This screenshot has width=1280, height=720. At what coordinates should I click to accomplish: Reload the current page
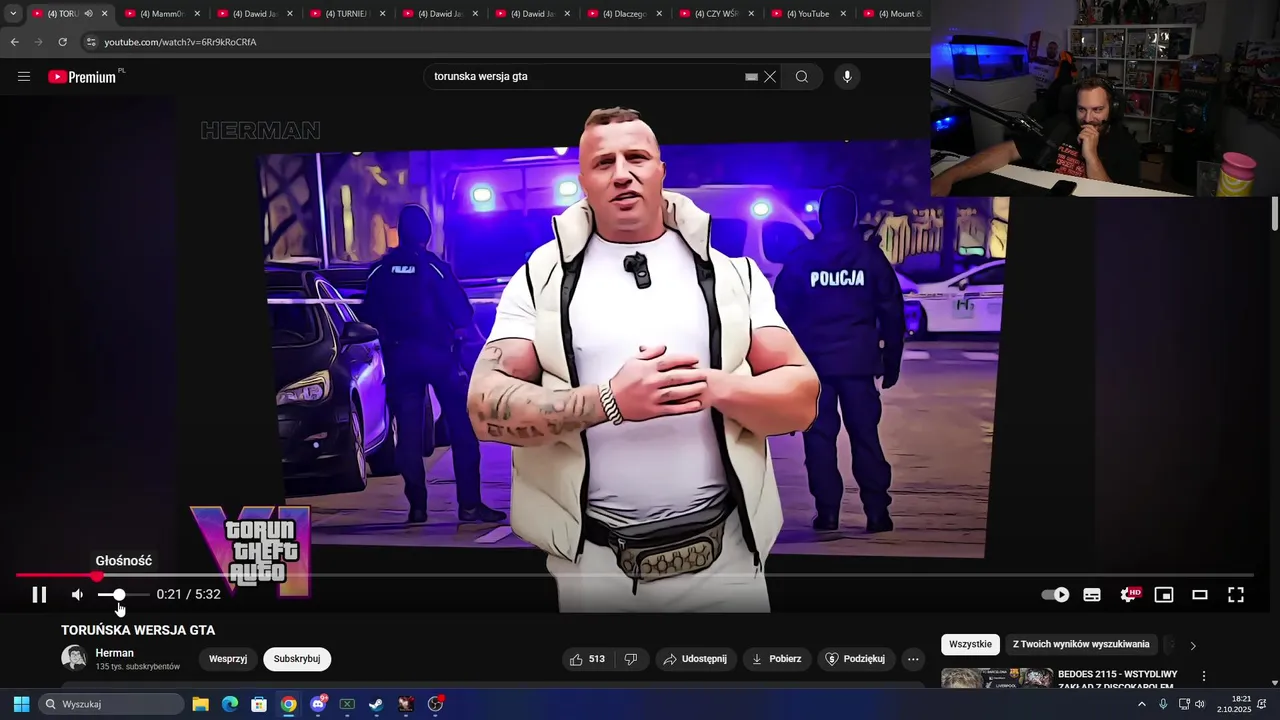62,42
